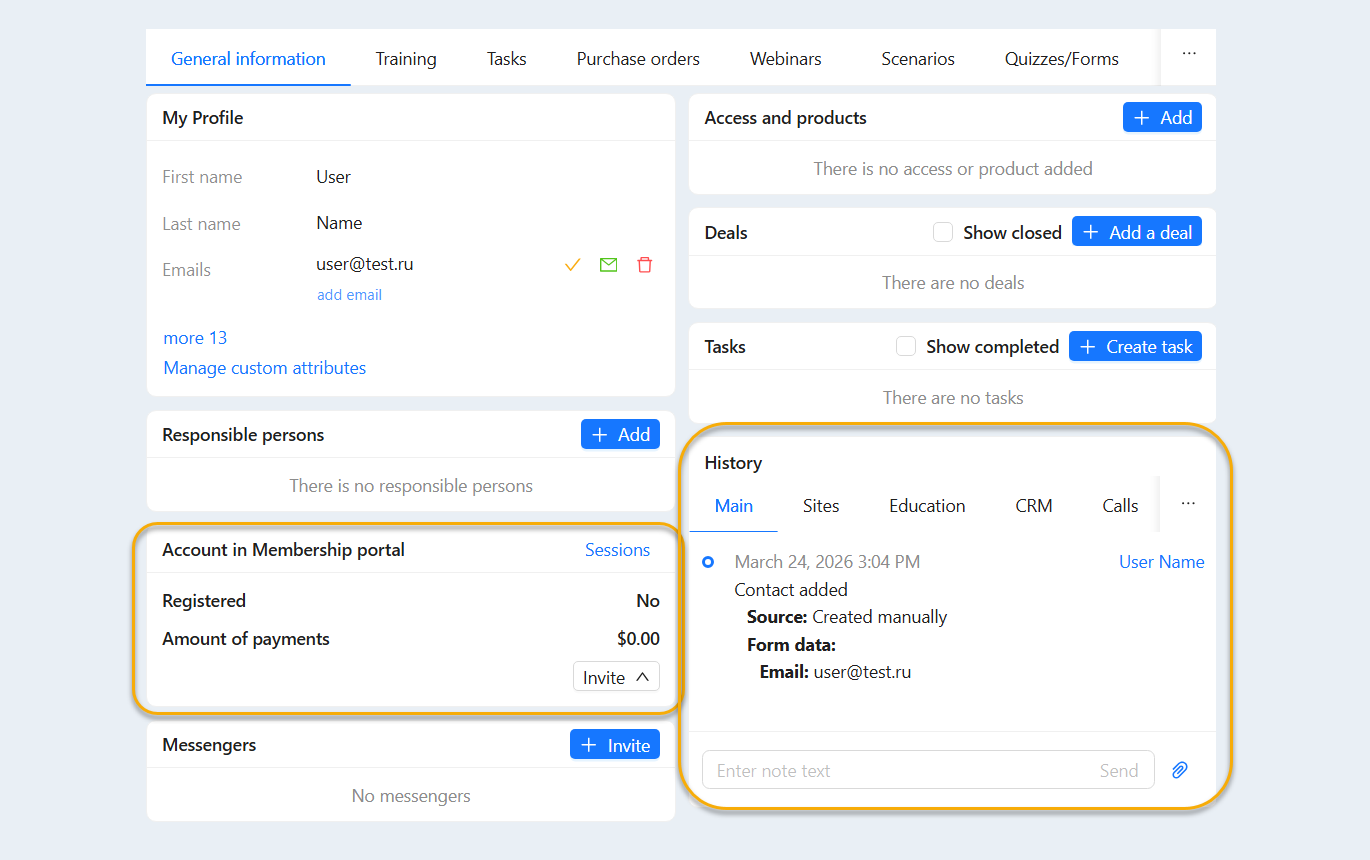Select the Sites history tab

(821, 505)
